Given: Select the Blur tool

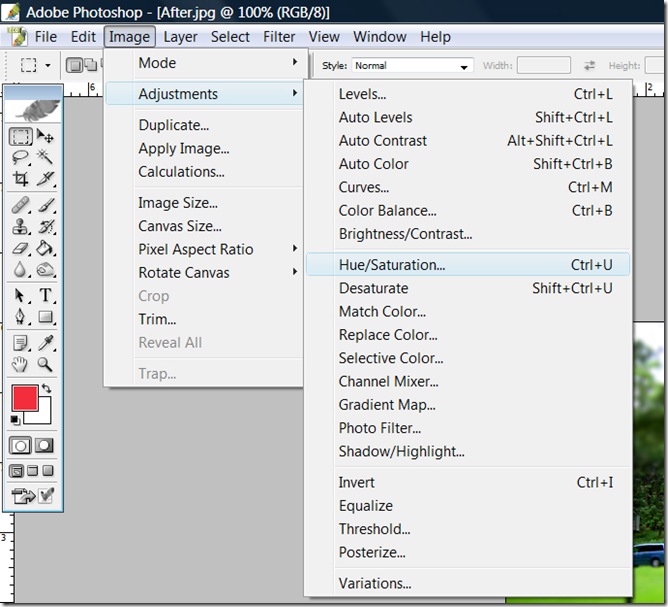Looking at the screenshot, I should click(x=20, y=269).
